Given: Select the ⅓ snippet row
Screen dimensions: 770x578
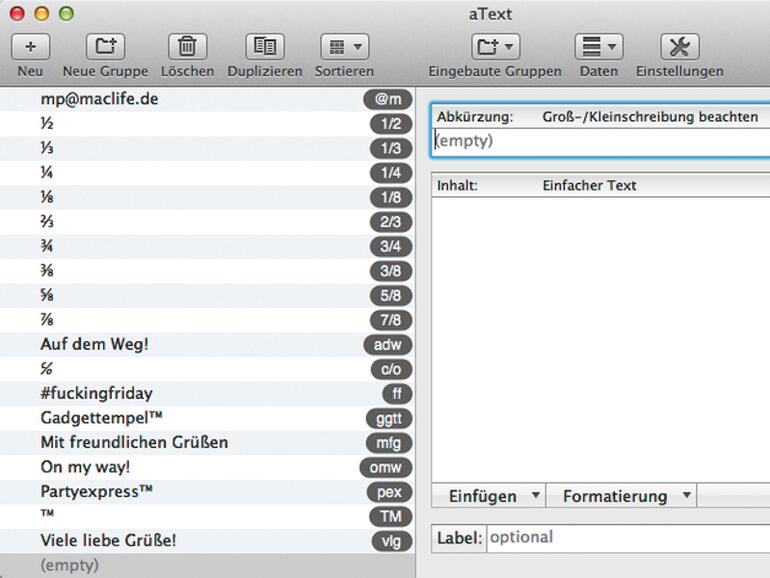Looking at the screenshot, I should [206, 148].
